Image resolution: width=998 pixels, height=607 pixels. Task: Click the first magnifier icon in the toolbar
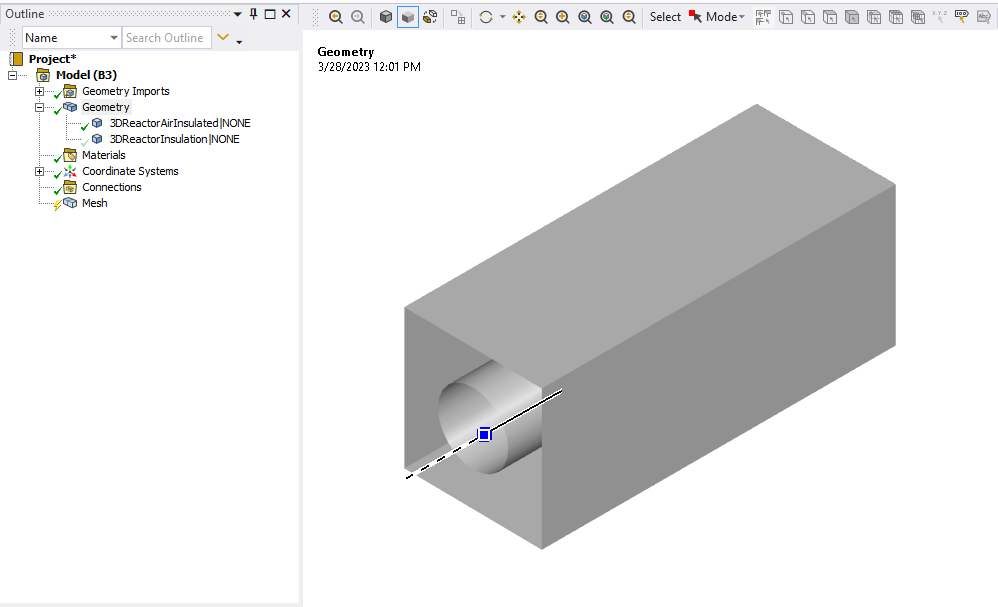(335, 17)
